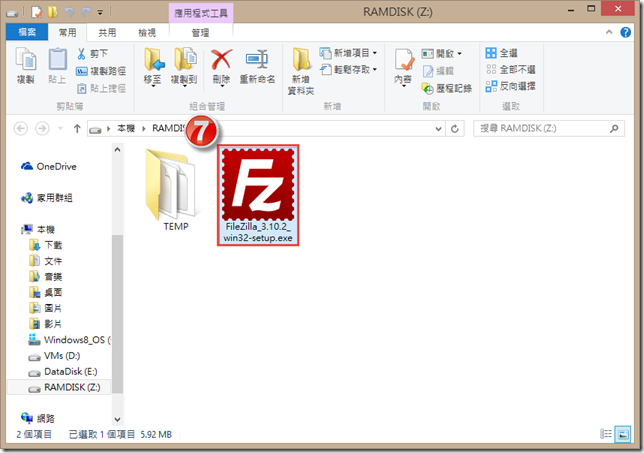Open 影片 (Videos) folder in sidebar
Viewport: 644px width, 453px height.
coord(46,324)
